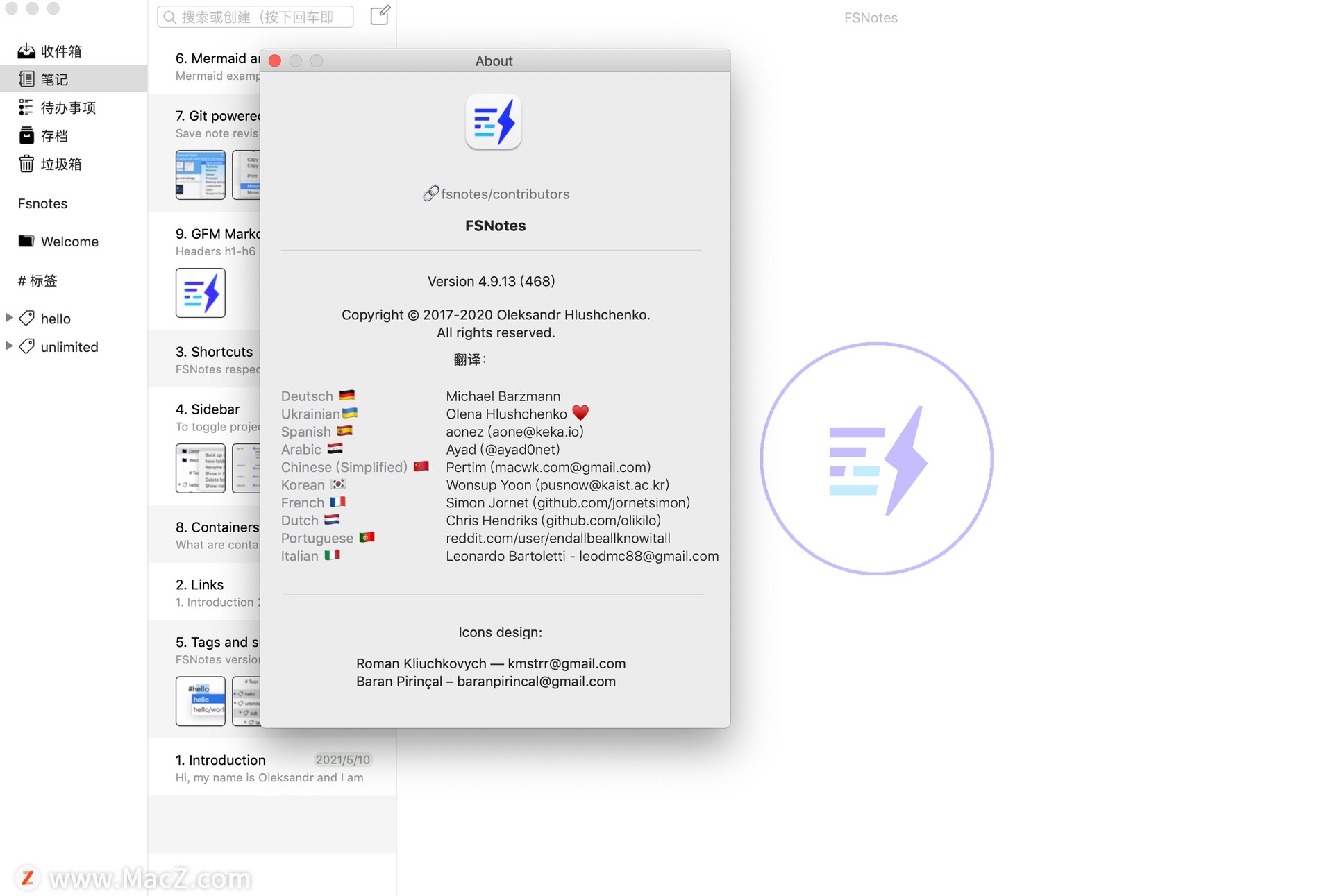
Task: Click the heart icon beside Olena Hlushchenko
Action: [x=580, y=413]
